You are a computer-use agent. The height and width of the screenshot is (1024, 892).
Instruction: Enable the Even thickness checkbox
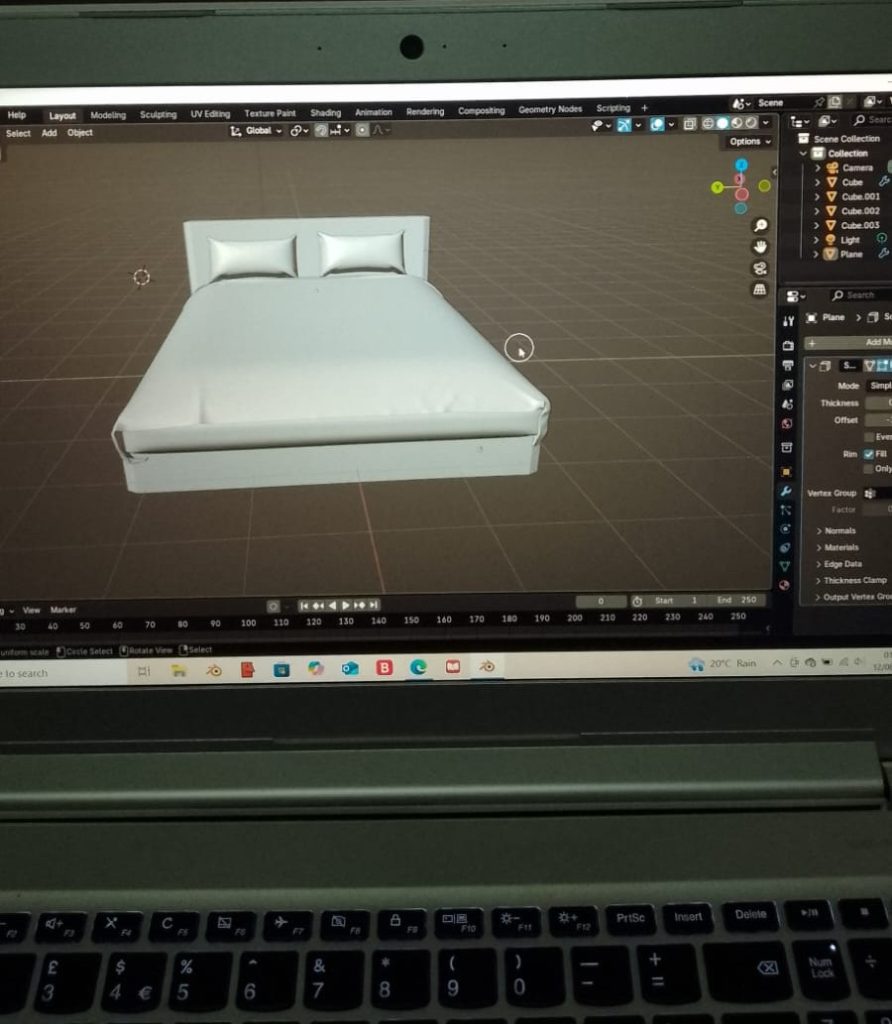868,437
